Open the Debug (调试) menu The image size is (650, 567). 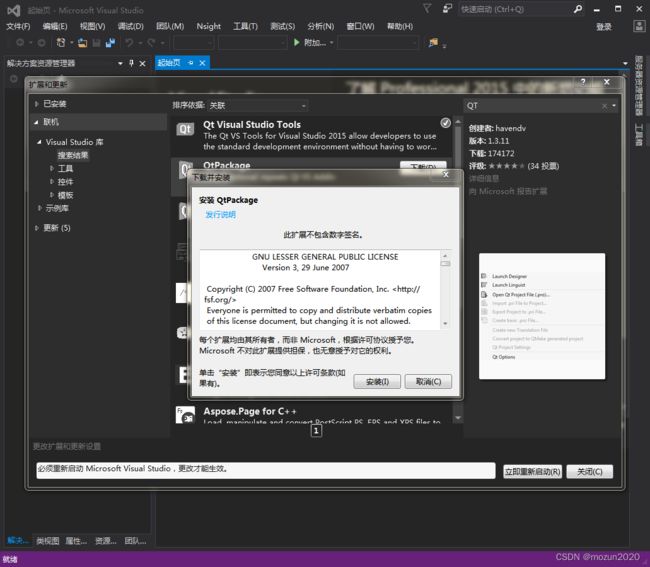131,27
